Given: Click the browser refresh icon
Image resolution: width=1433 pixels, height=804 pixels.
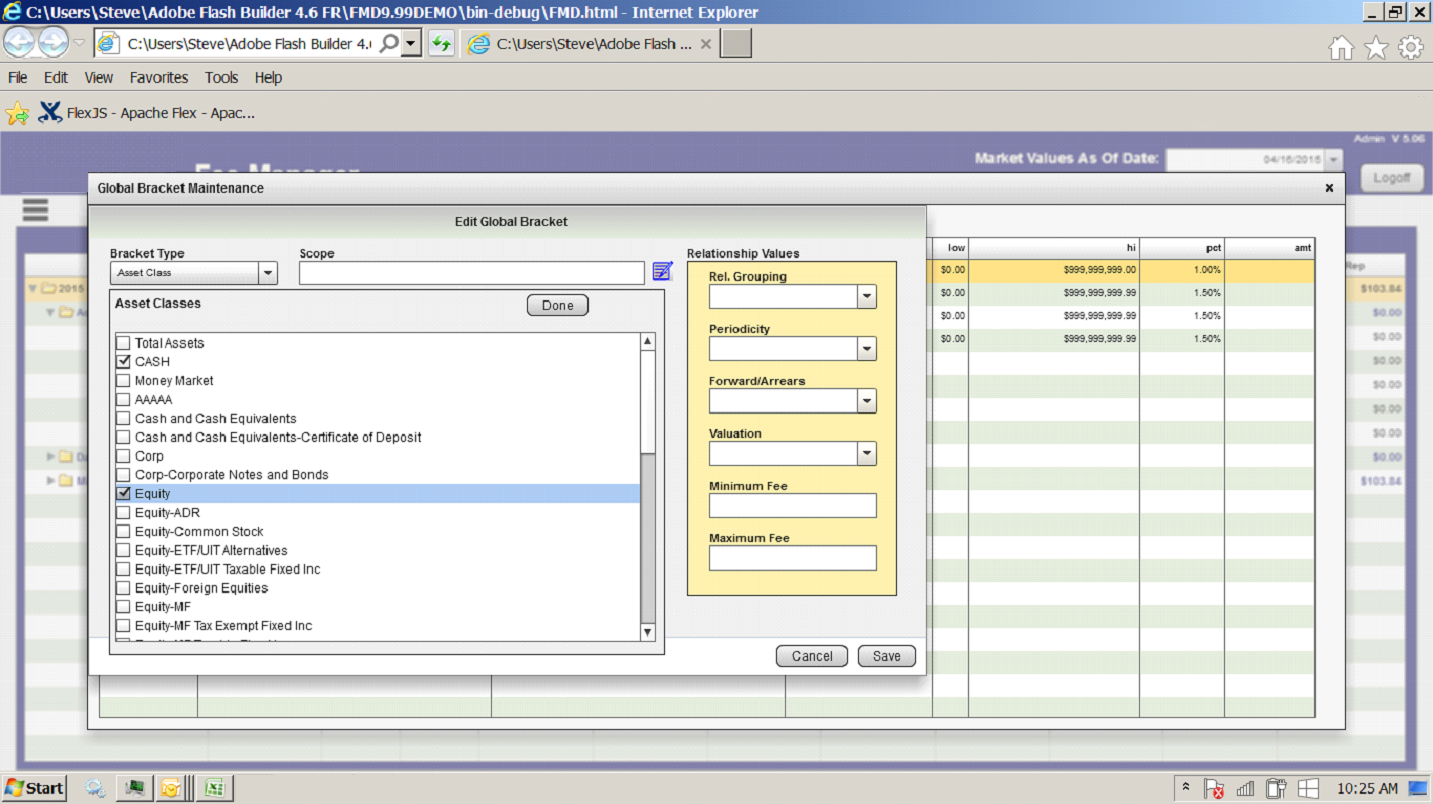Looking at the screenshot, I should [x=441, y=44].
